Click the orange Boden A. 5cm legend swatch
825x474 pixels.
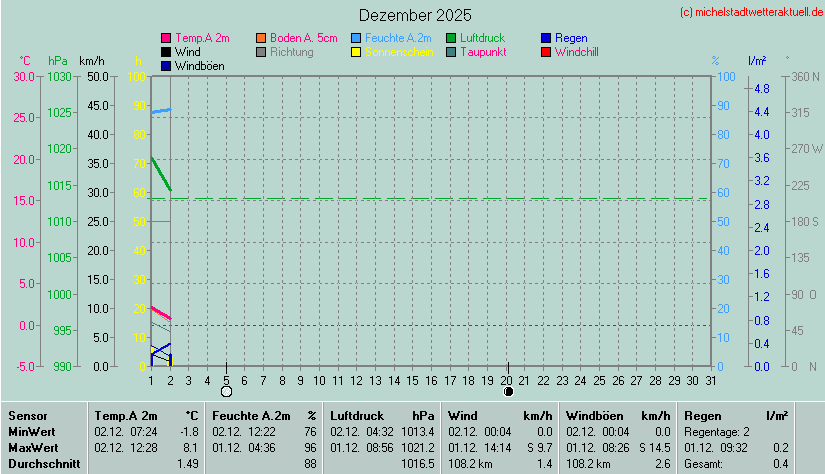[x=262, y=38]
